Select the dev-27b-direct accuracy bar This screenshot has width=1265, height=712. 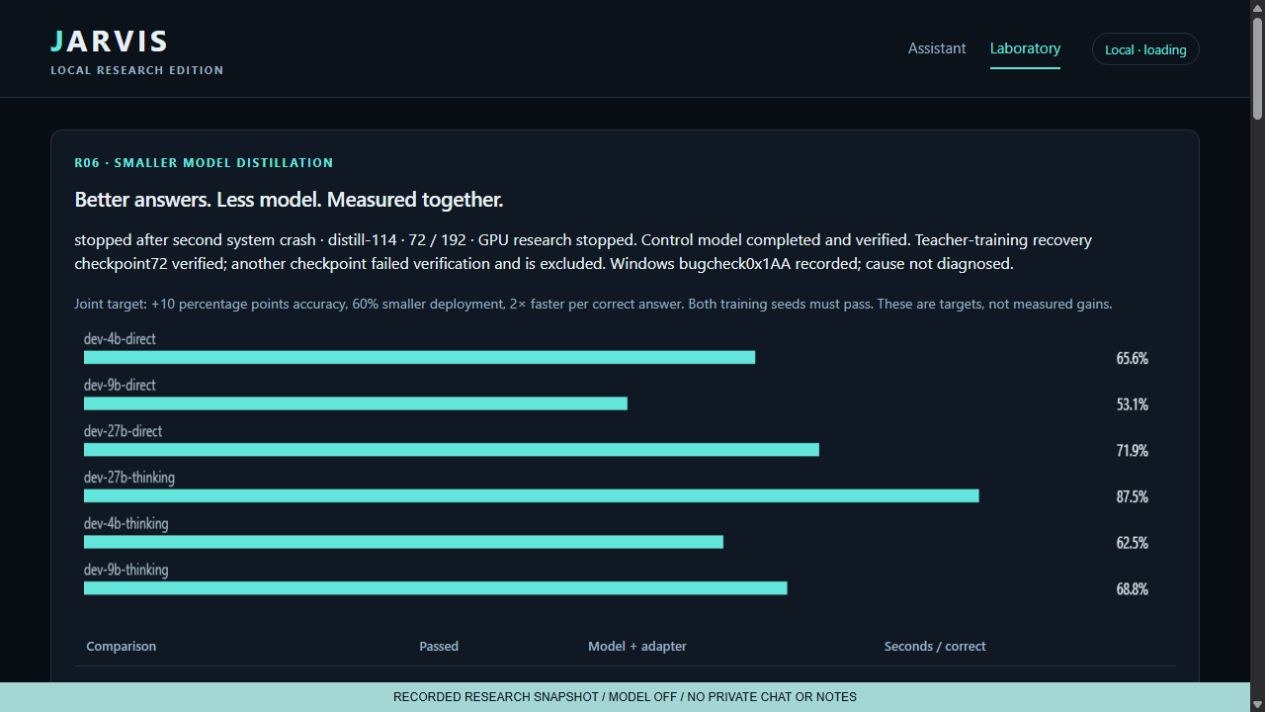click(451, 449)
